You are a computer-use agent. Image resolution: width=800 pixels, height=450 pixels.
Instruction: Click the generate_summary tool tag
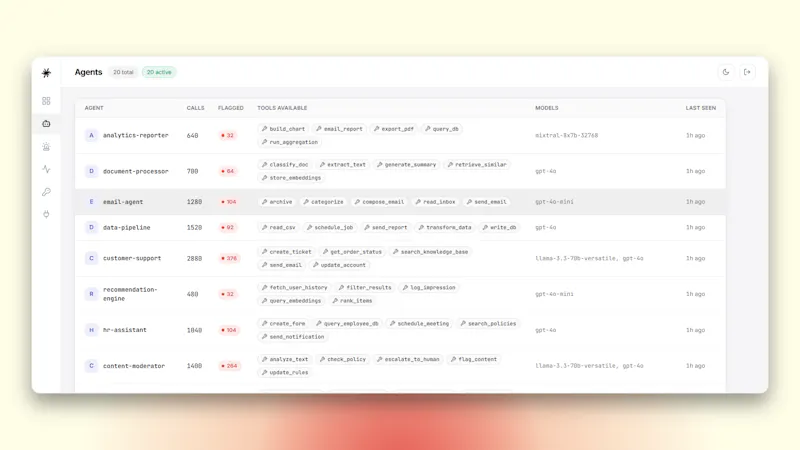click(x=406, y=165)
